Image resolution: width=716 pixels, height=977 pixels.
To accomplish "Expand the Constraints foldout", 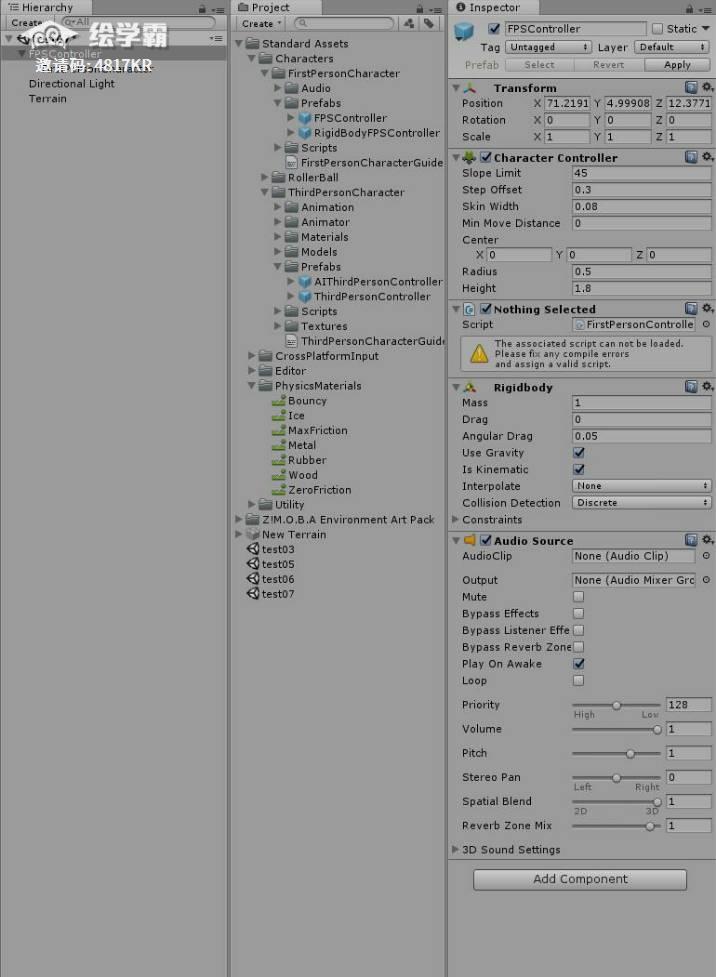I will pos(456,520).
